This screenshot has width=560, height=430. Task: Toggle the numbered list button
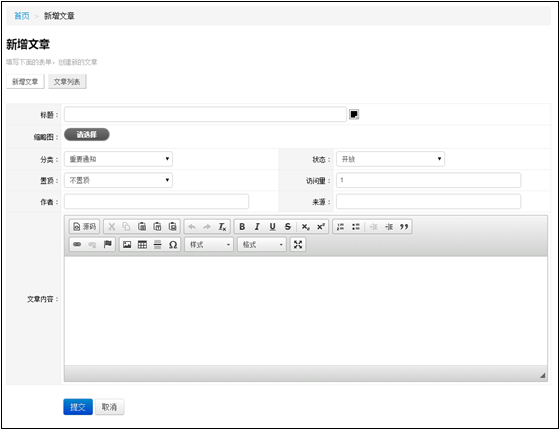point(340,226)
